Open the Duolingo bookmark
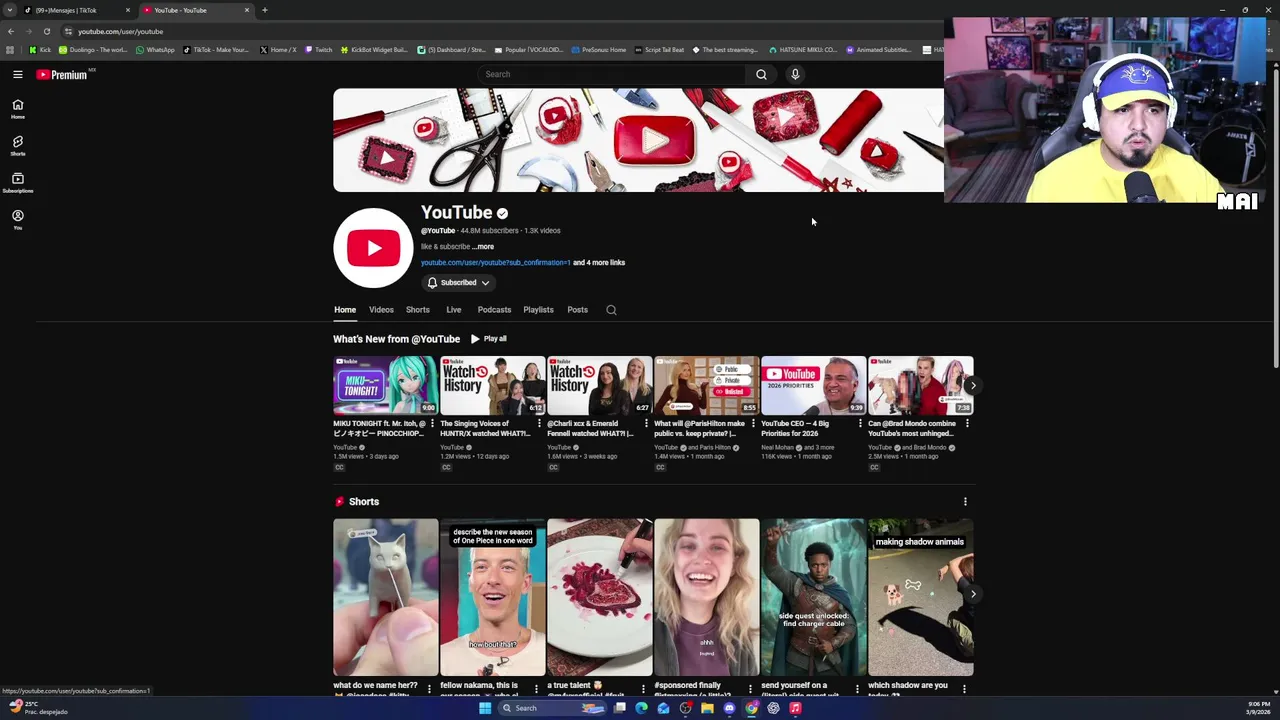Screen dimensions: 1280x720 pyautogui.click(x=93, y=50)
